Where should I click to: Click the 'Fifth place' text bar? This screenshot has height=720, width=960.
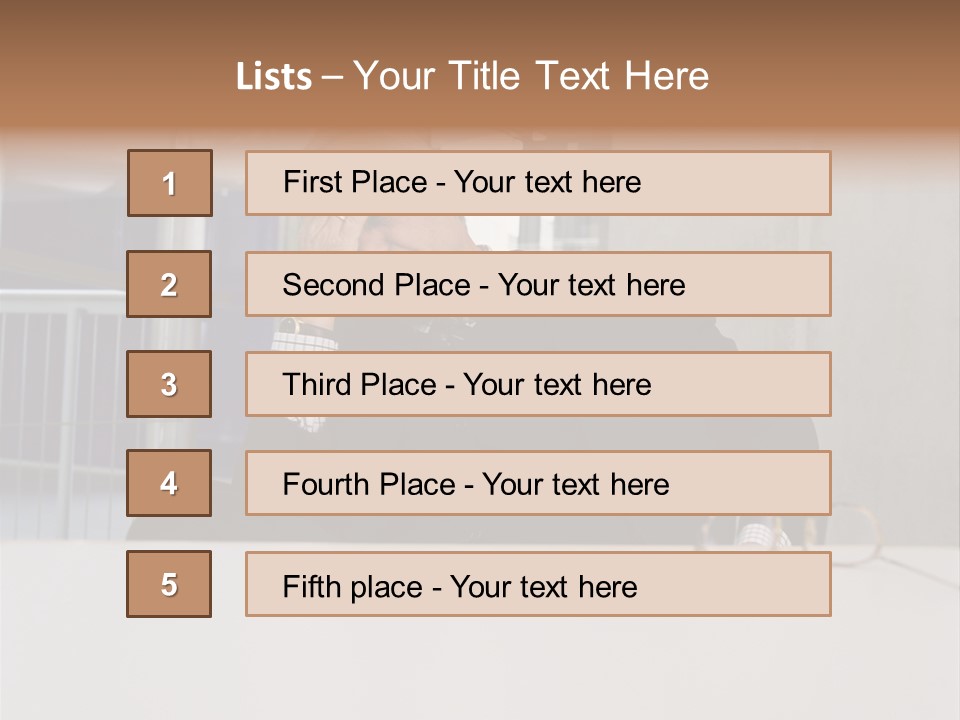click(x=538, y=584)
